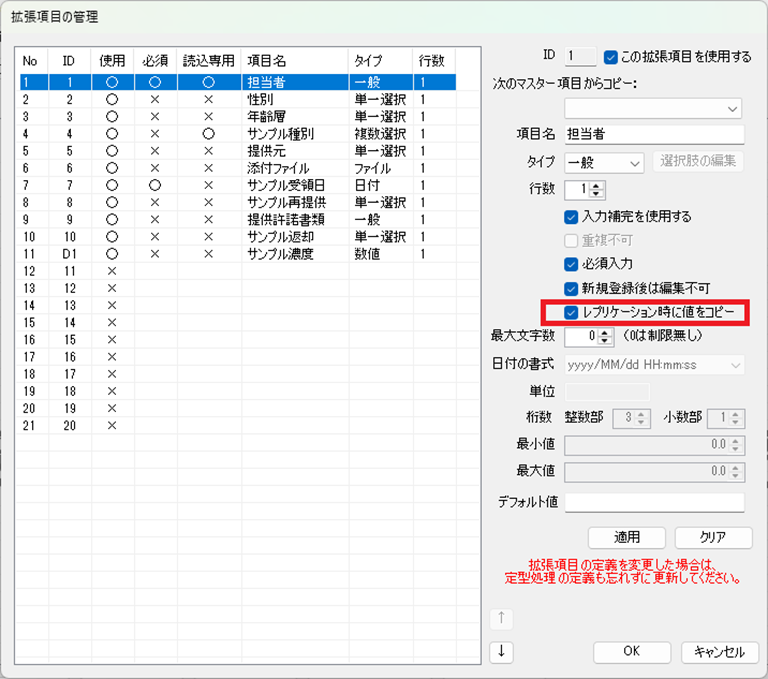Click the 項目名 text field
768x679 pixels.
point(654,135)
